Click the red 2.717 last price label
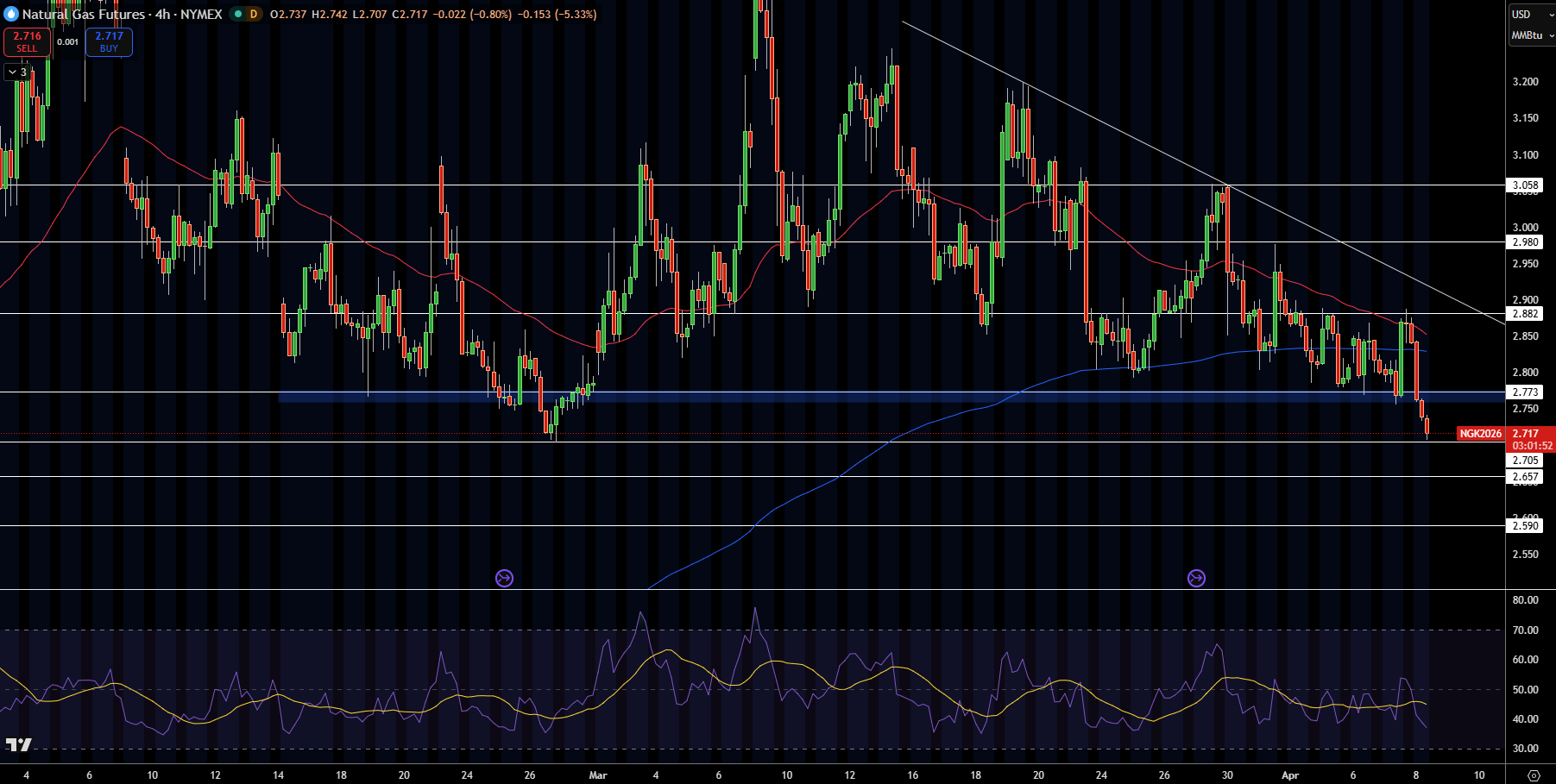Viewport: 1556px width, 784px height. [x=1526, y=434]
